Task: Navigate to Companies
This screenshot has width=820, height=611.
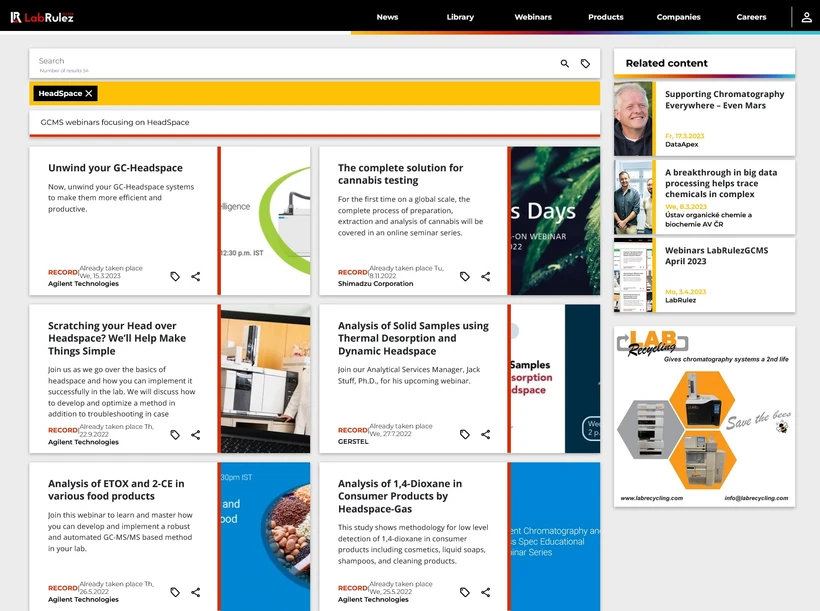Action: 678,17
